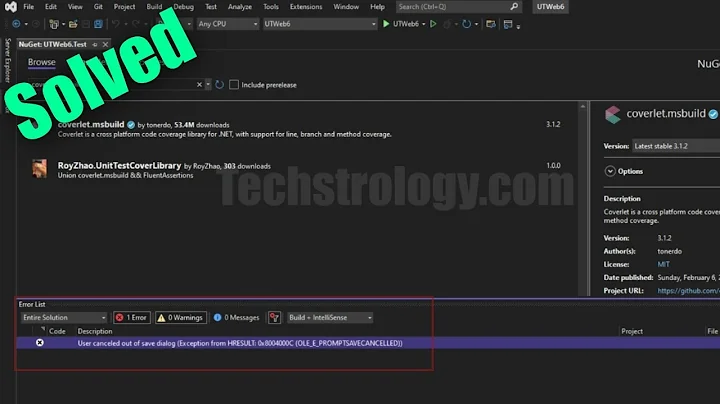
Task: Open the github project URL link
Action: point(688,291)
